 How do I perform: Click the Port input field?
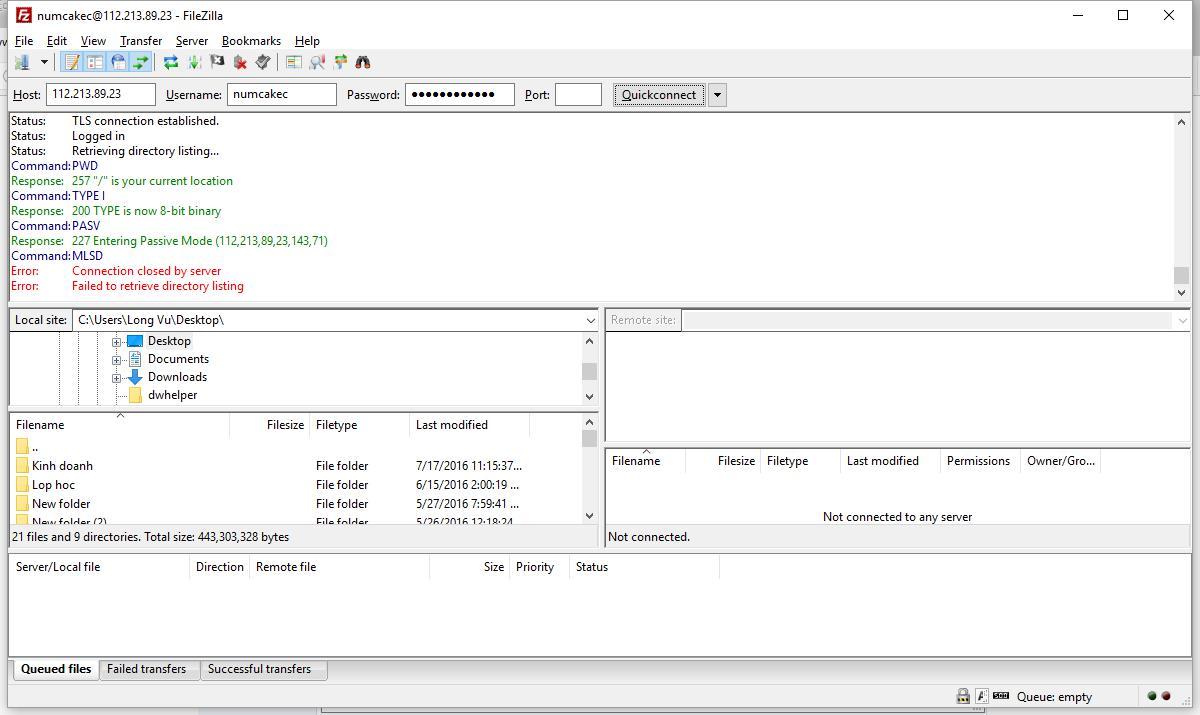578,94
